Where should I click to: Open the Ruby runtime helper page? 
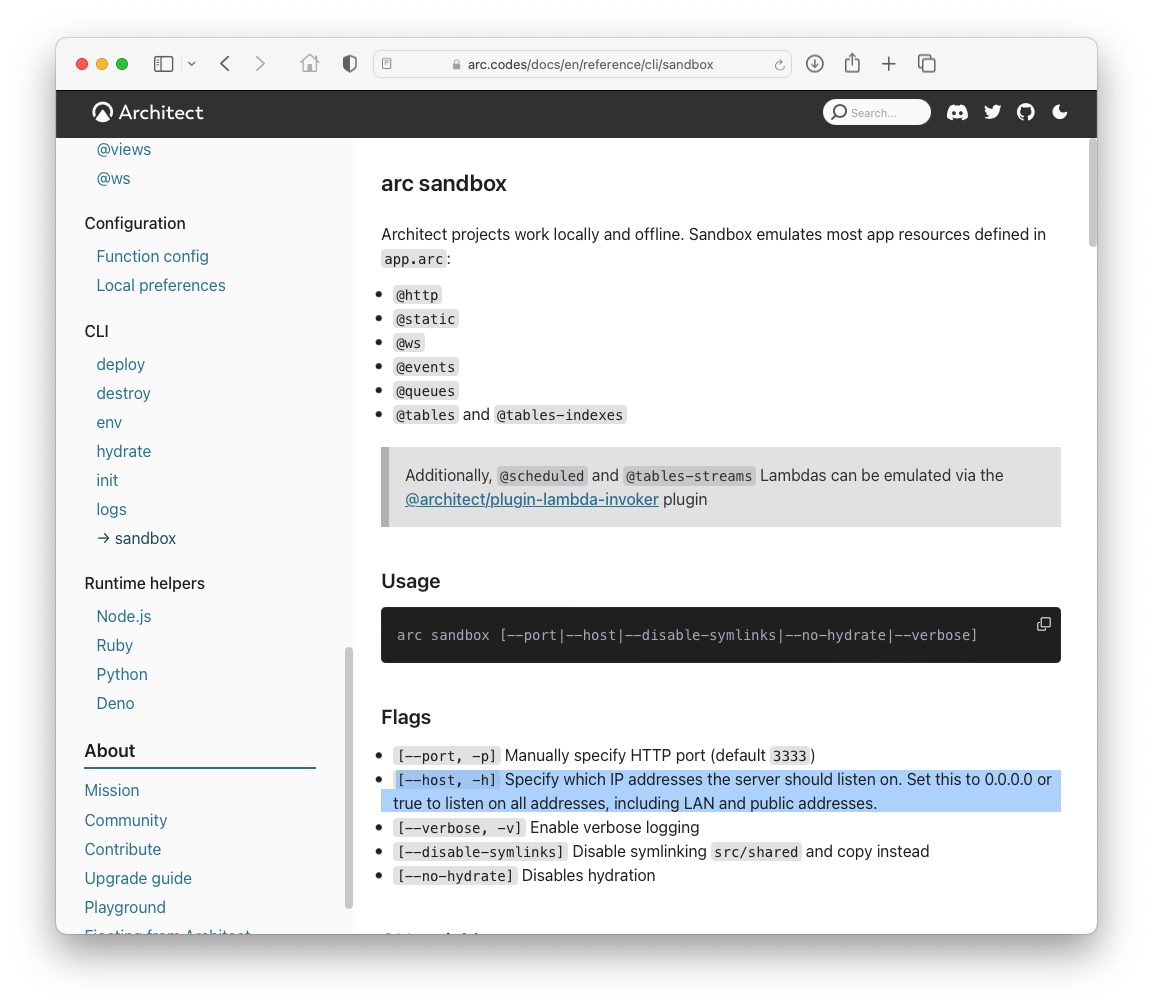click(115, 646)
